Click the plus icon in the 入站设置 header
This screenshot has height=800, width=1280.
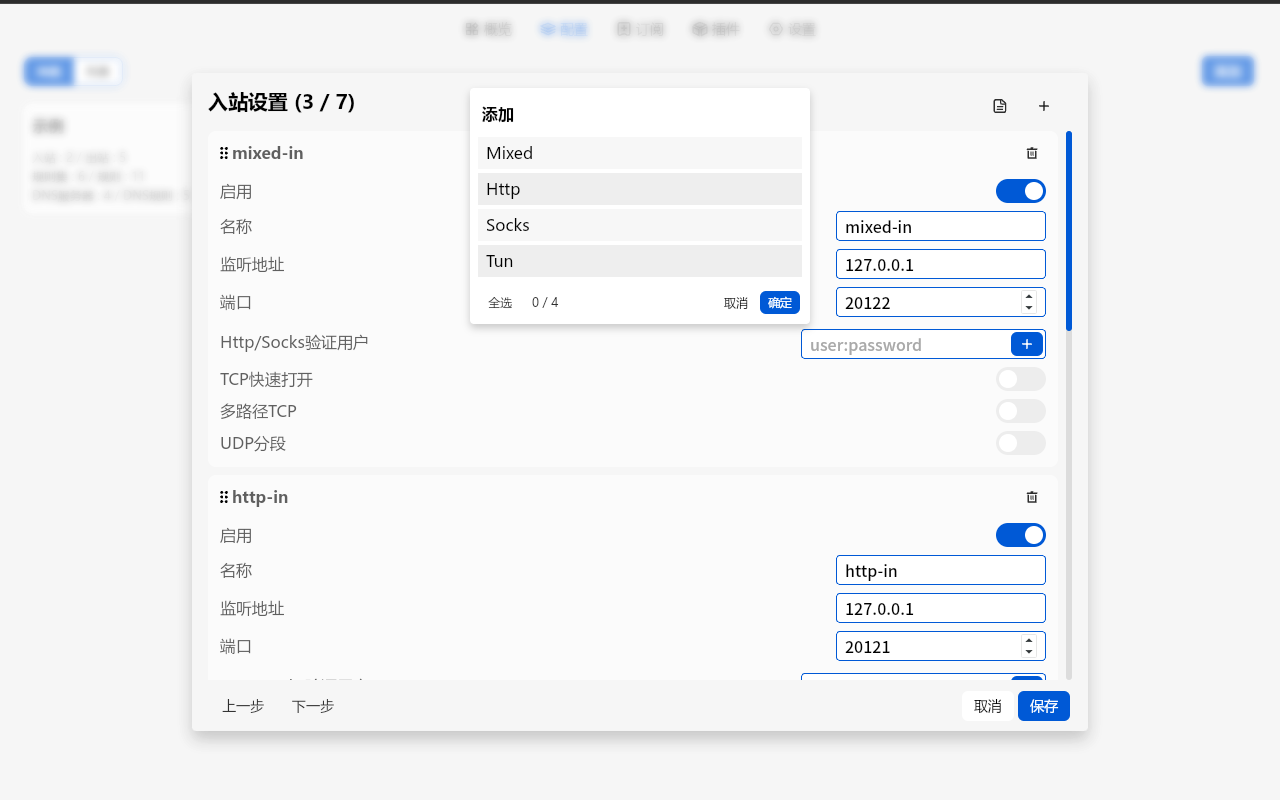[1044, 106]
